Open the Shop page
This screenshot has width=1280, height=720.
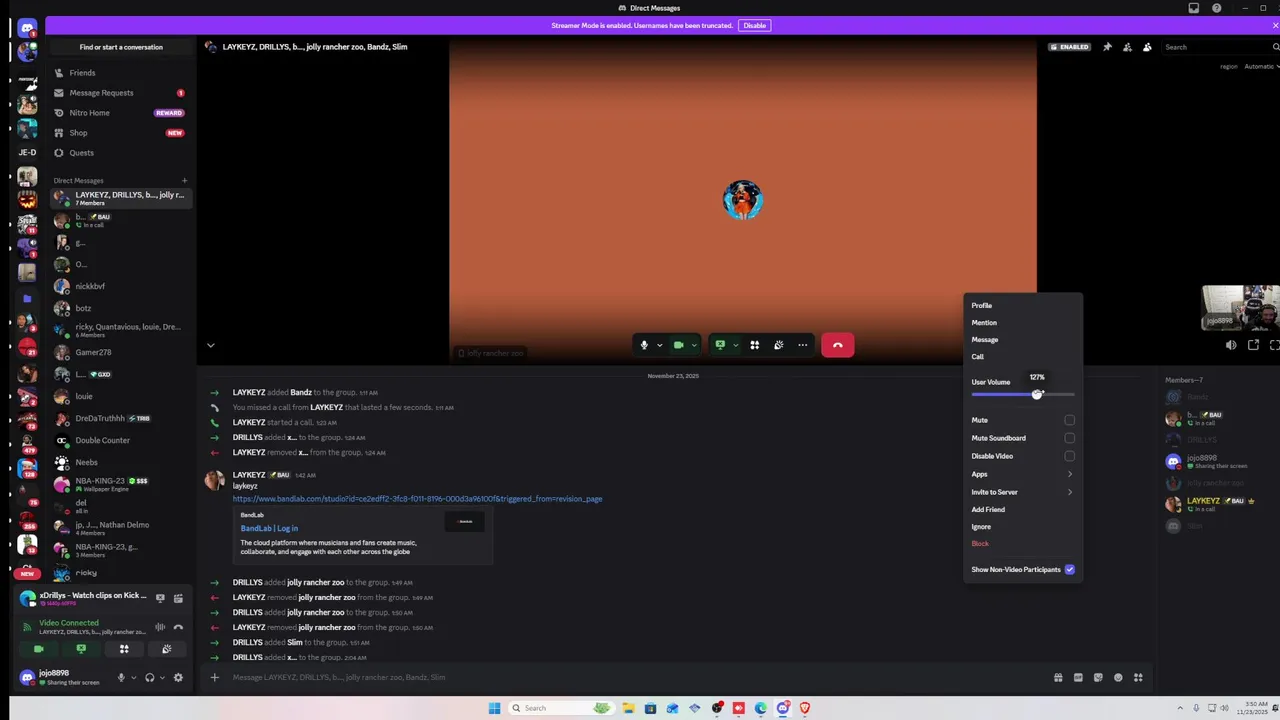click(120, 133)
